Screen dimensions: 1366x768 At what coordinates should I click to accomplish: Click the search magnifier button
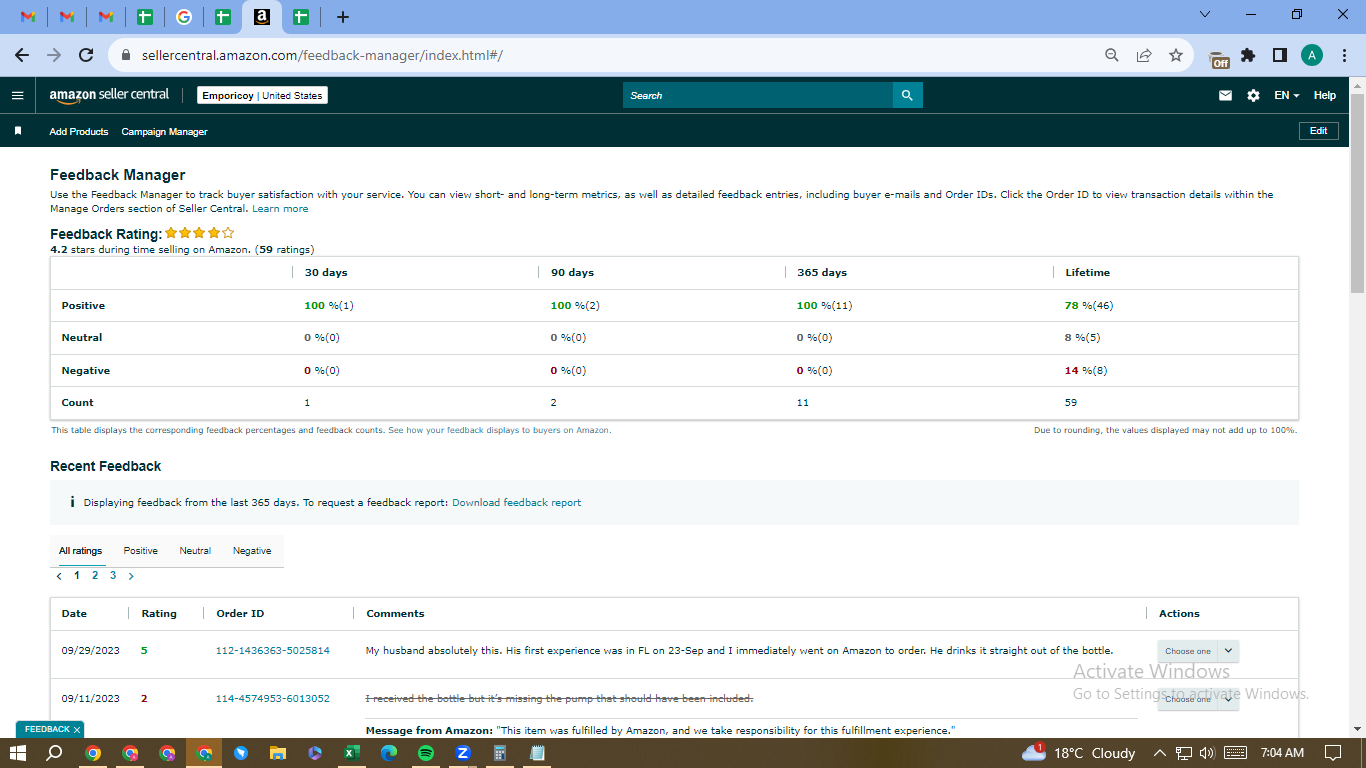point(907,95)
